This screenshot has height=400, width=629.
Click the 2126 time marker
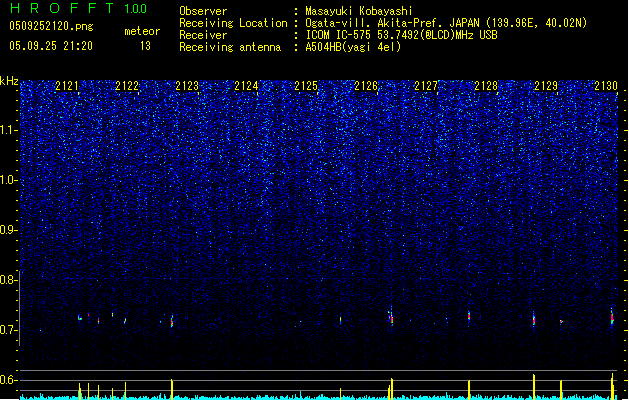point(366,86)
